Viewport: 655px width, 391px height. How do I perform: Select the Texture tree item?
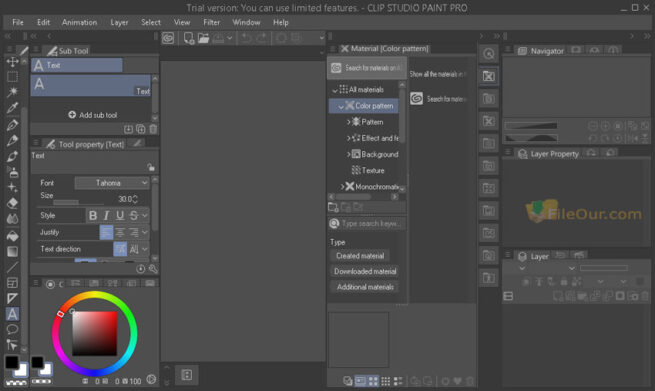pos(368,170)
